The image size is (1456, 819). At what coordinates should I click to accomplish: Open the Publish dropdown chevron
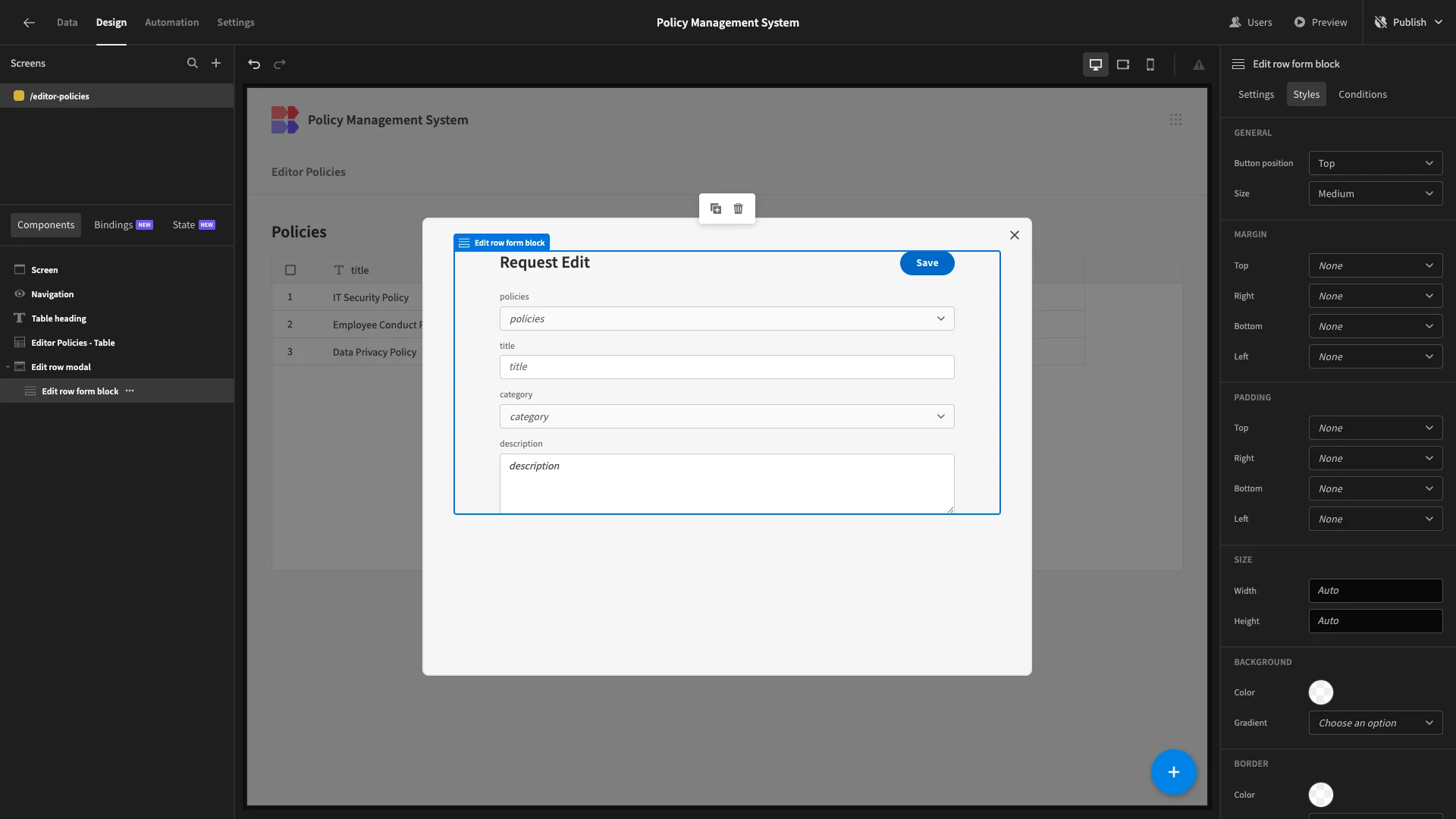click(1439, 23)
